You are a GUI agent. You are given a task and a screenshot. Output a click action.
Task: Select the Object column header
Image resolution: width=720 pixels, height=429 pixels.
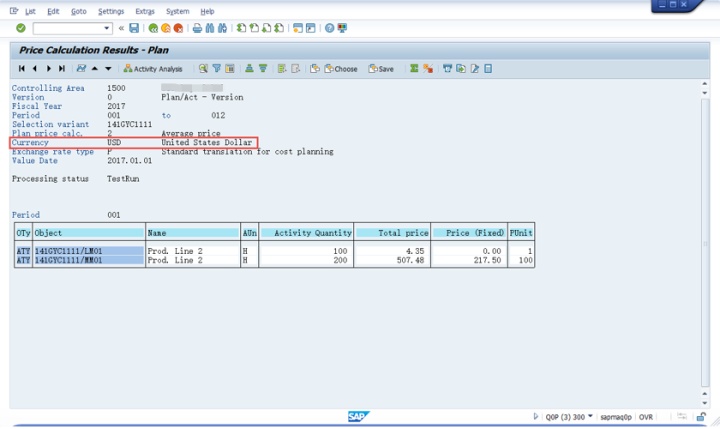pos(89,233)
